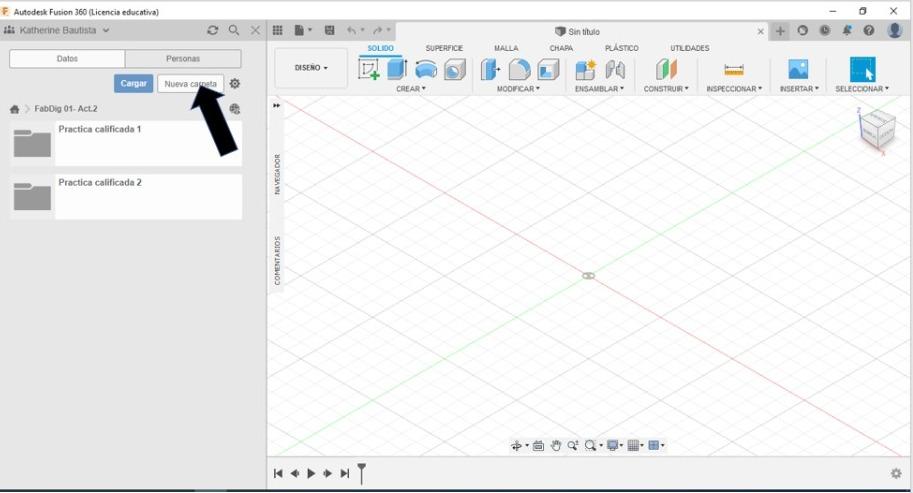
Task: Select the SÓLIDO ribbon tab
Action: tap(380, 48)
